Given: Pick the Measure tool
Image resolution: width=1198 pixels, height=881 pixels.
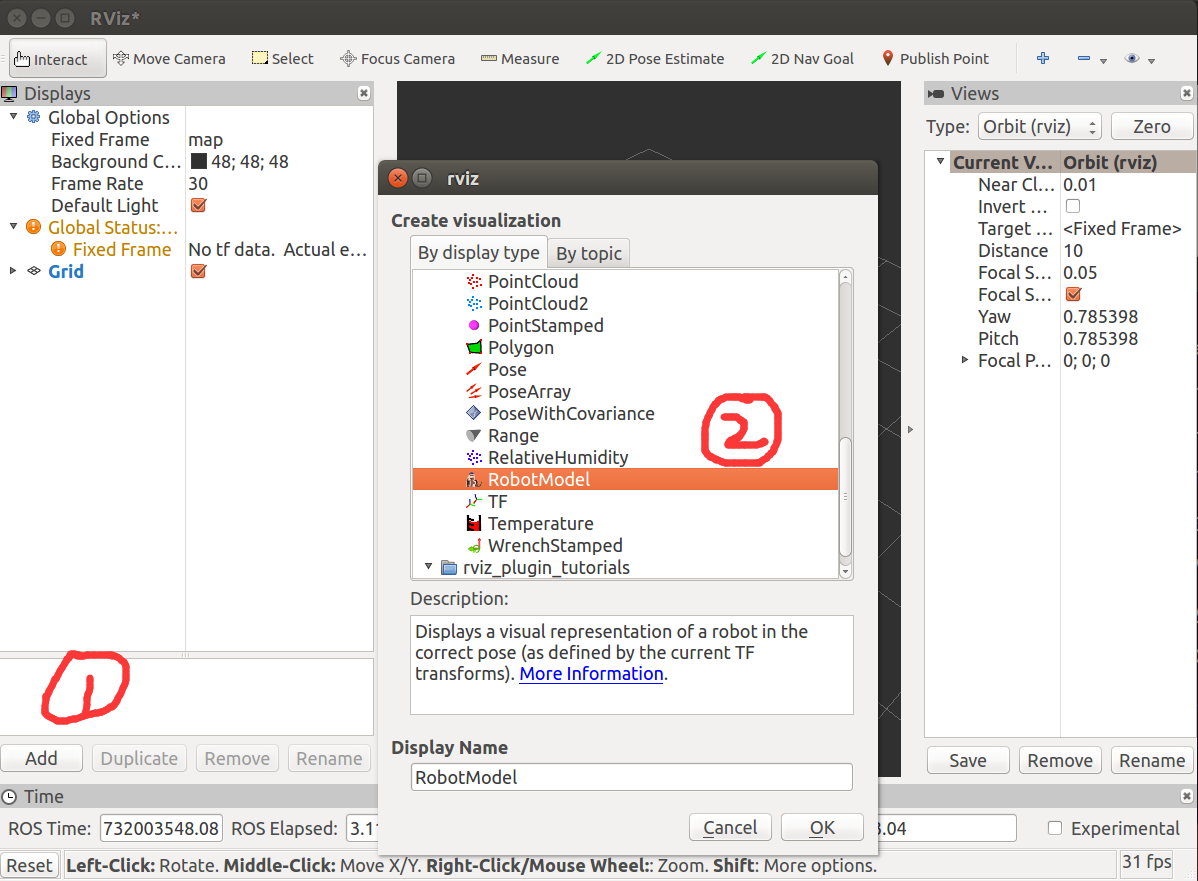Looking at the screenshot, I should click(520, 59).
